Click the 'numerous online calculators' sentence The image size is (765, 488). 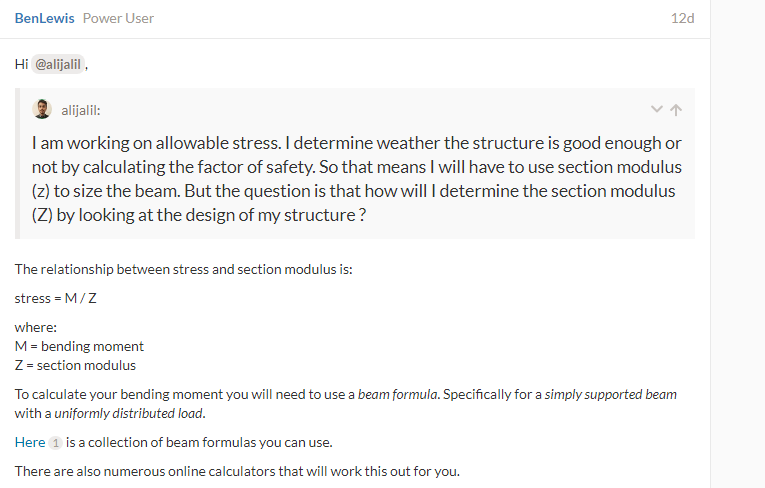(x=237, y=471)
